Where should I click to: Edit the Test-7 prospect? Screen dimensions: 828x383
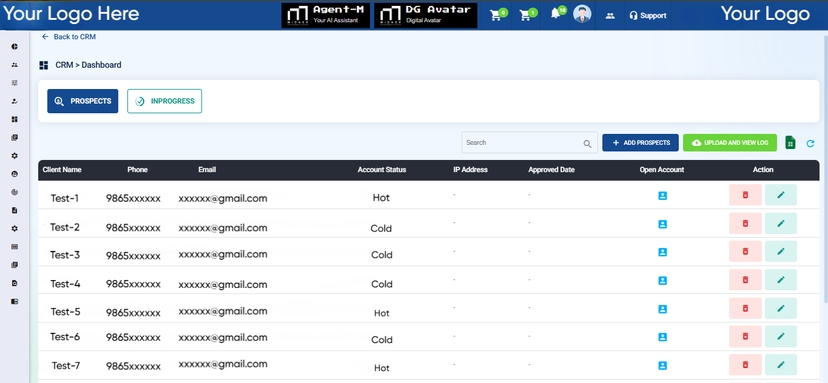point(781,365)
